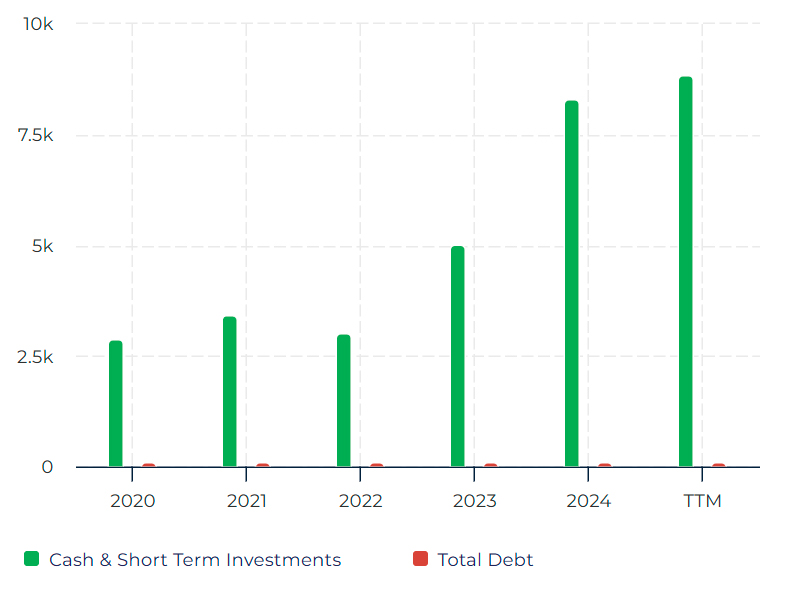Click the 10k y-axis label

point(38,24)
